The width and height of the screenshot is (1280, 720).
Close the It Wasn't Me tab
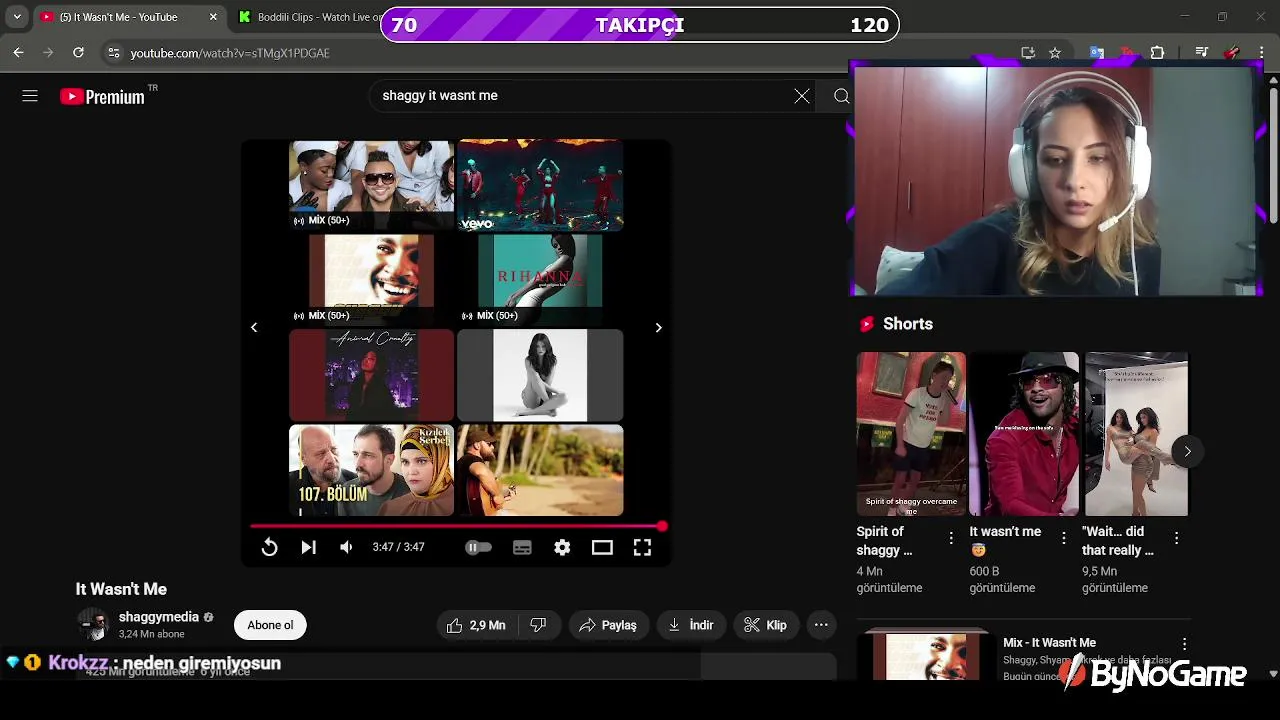coord(213,17)
